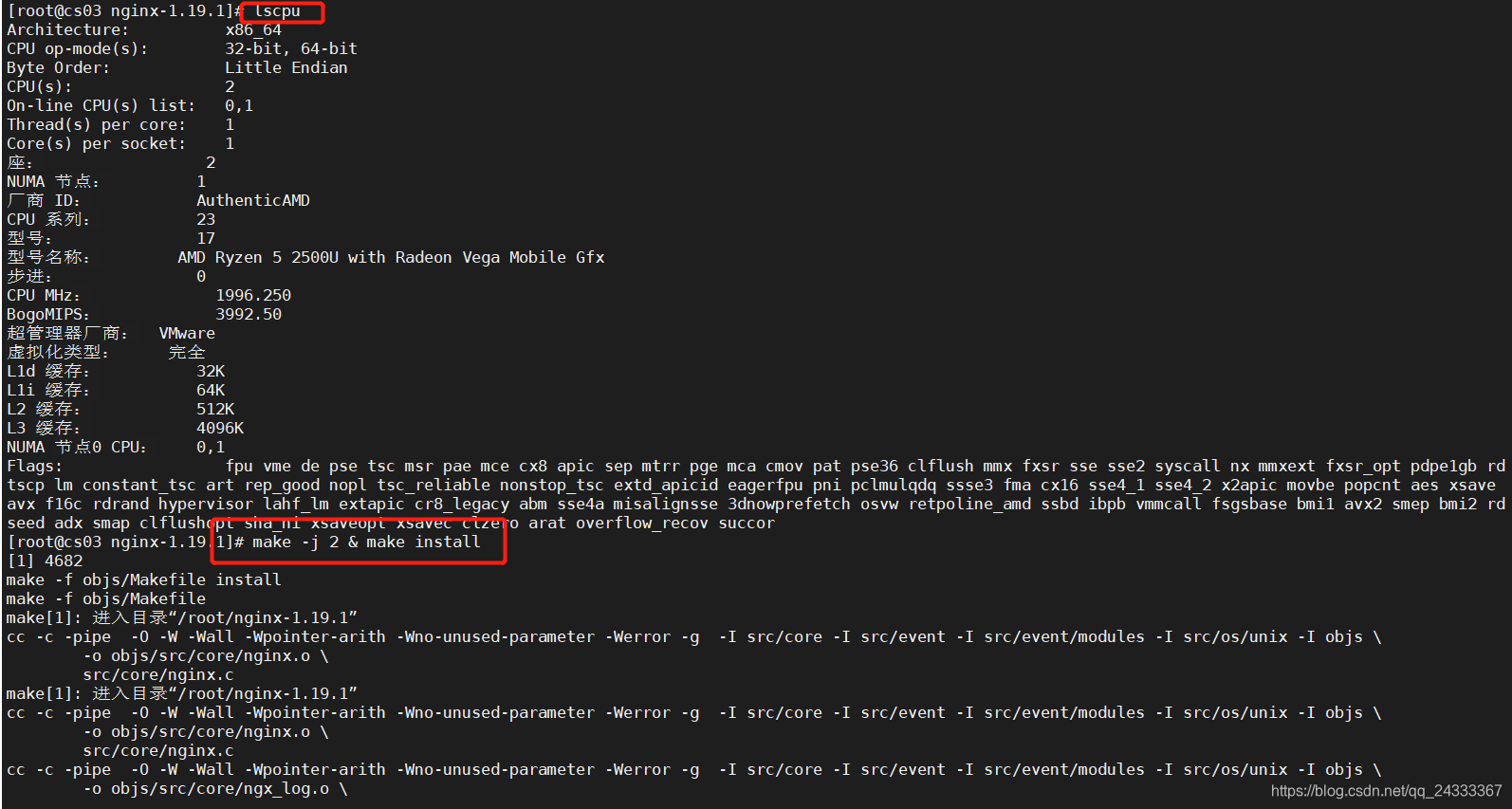Click the 'make -j 2 & make install' command
1512x809 pixels.
pyautogui.click(x=366, y=542)
